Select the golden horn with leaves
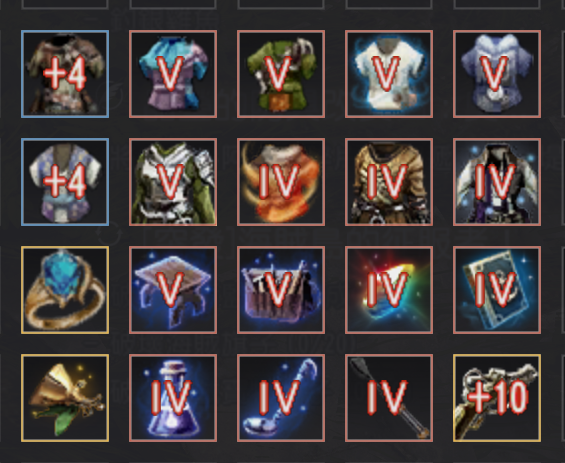The image size is (565, 463). pos(65,398)
